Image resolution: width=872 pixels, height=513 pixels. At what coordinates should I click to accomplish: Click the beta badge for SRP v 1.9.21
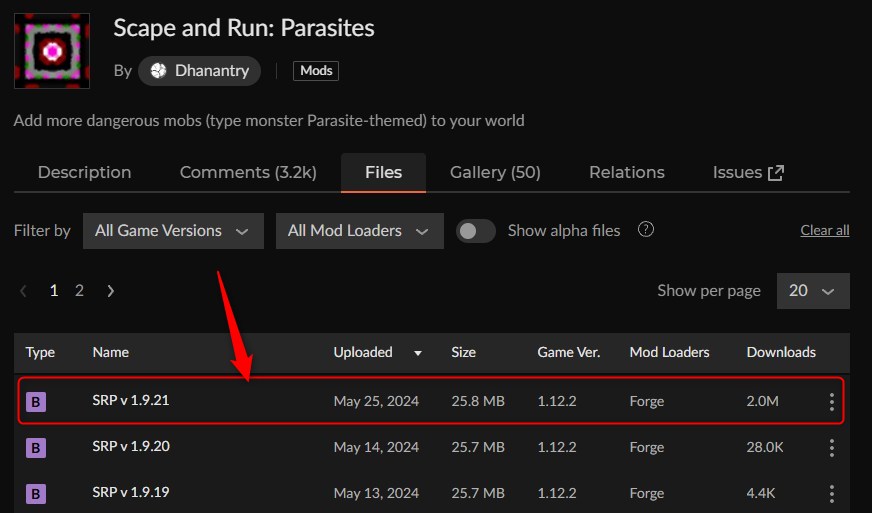pyautogui.click(x=36, y=401)
